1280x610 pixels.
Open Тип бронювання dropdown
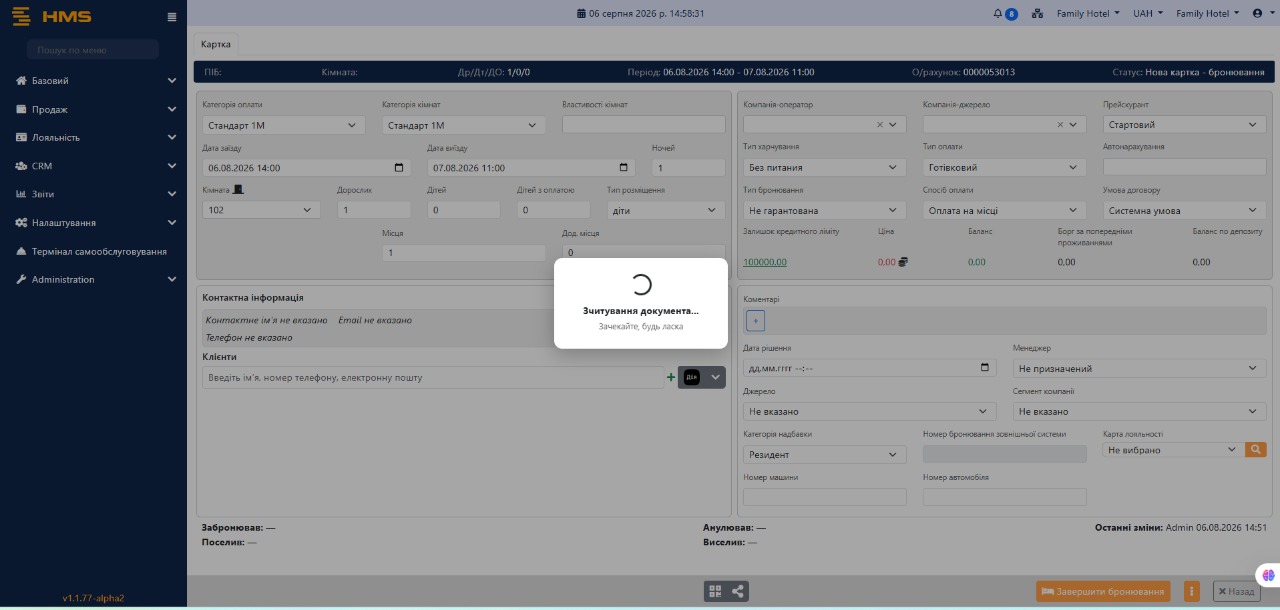[x=825, y=210]
